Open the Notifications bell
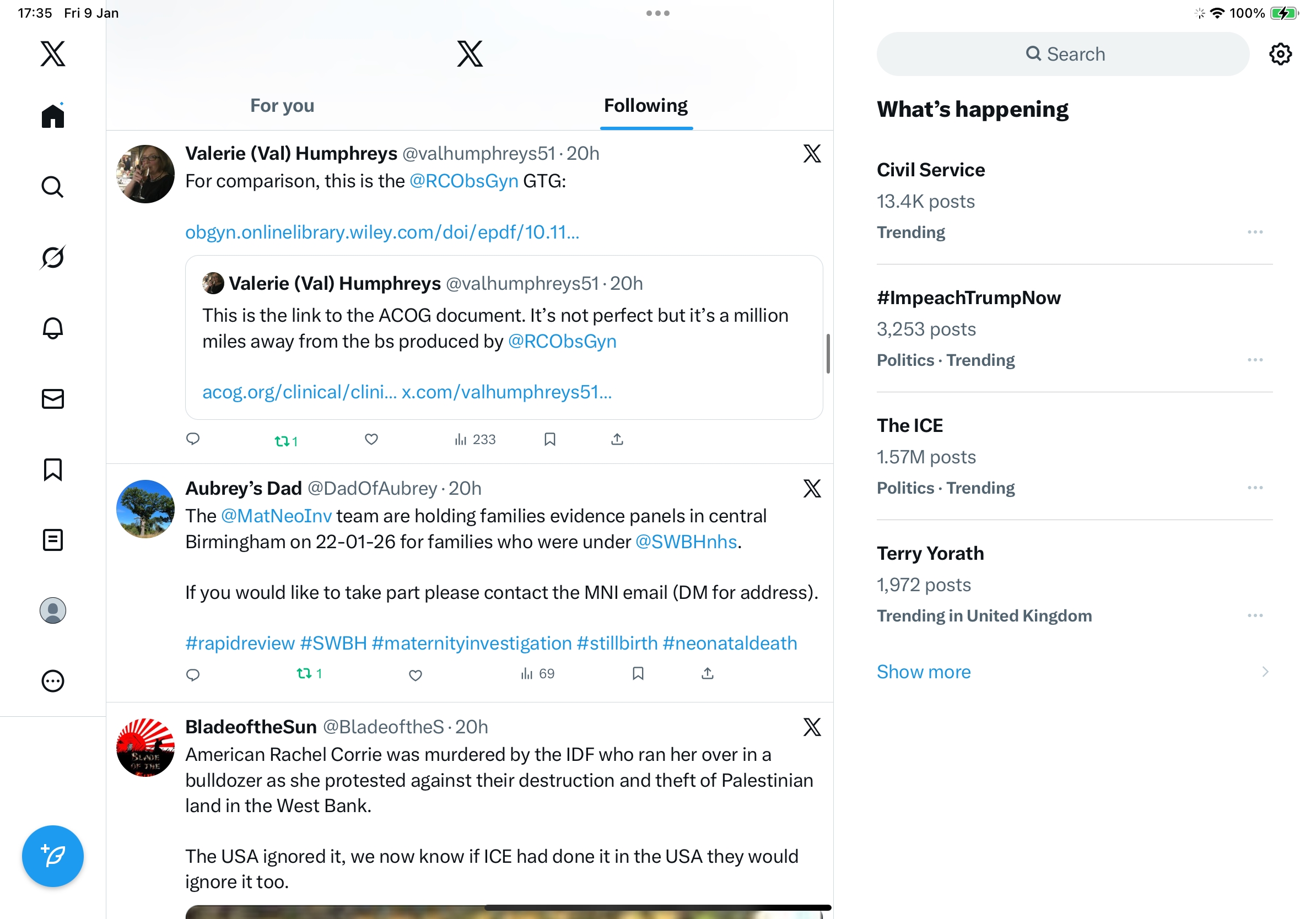 coord(53,328)
